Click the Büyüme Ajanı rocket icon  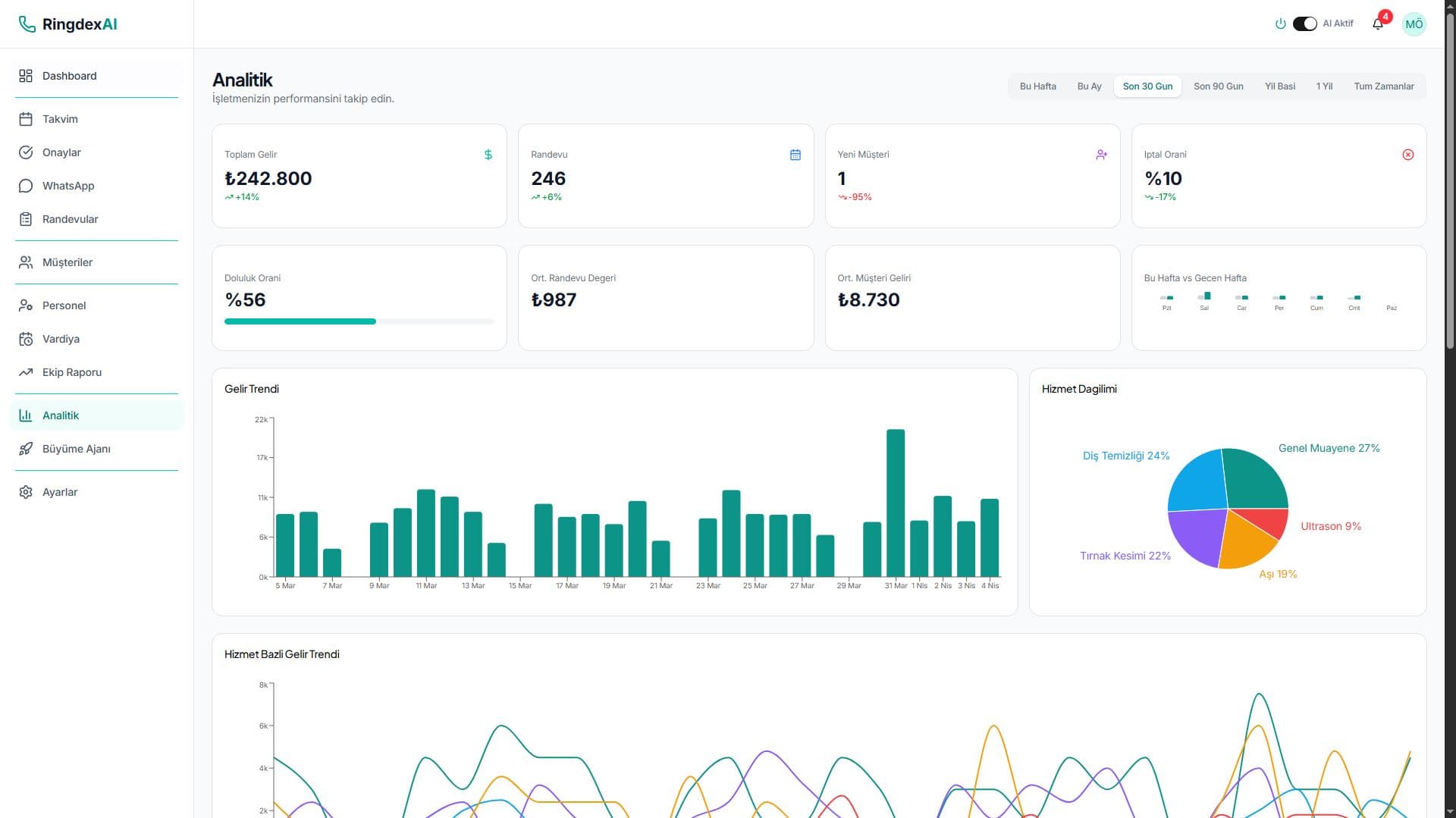click(26, 449)
